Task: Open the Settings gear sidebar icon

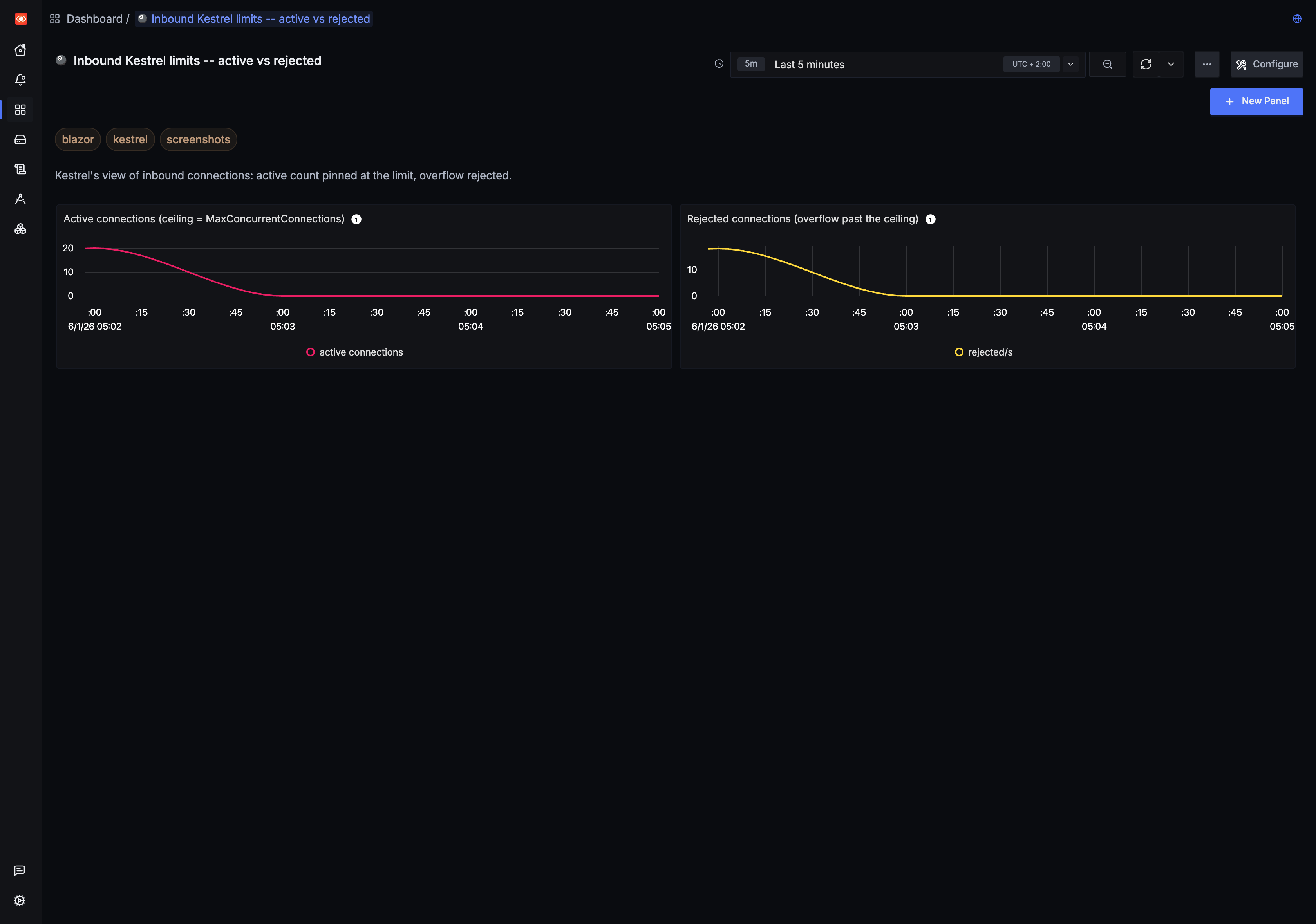Action: click(20, 900)
